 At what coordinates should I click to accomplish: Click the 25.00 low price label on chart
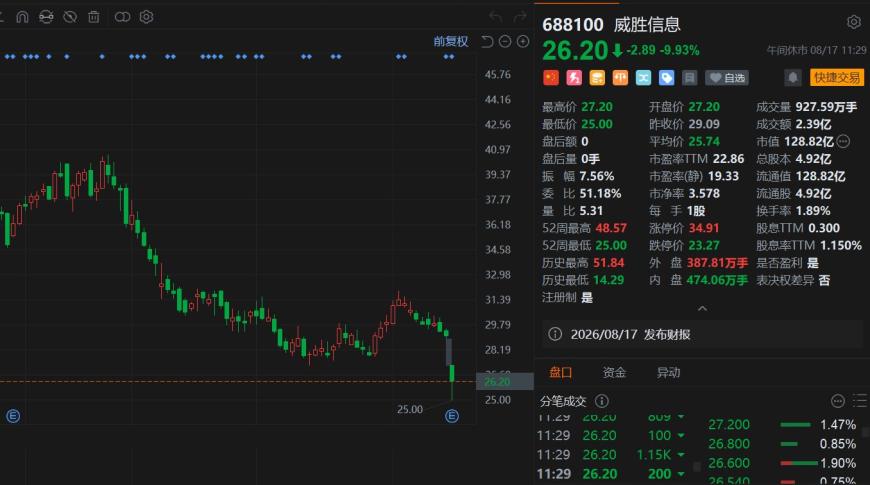coord(409,410)
